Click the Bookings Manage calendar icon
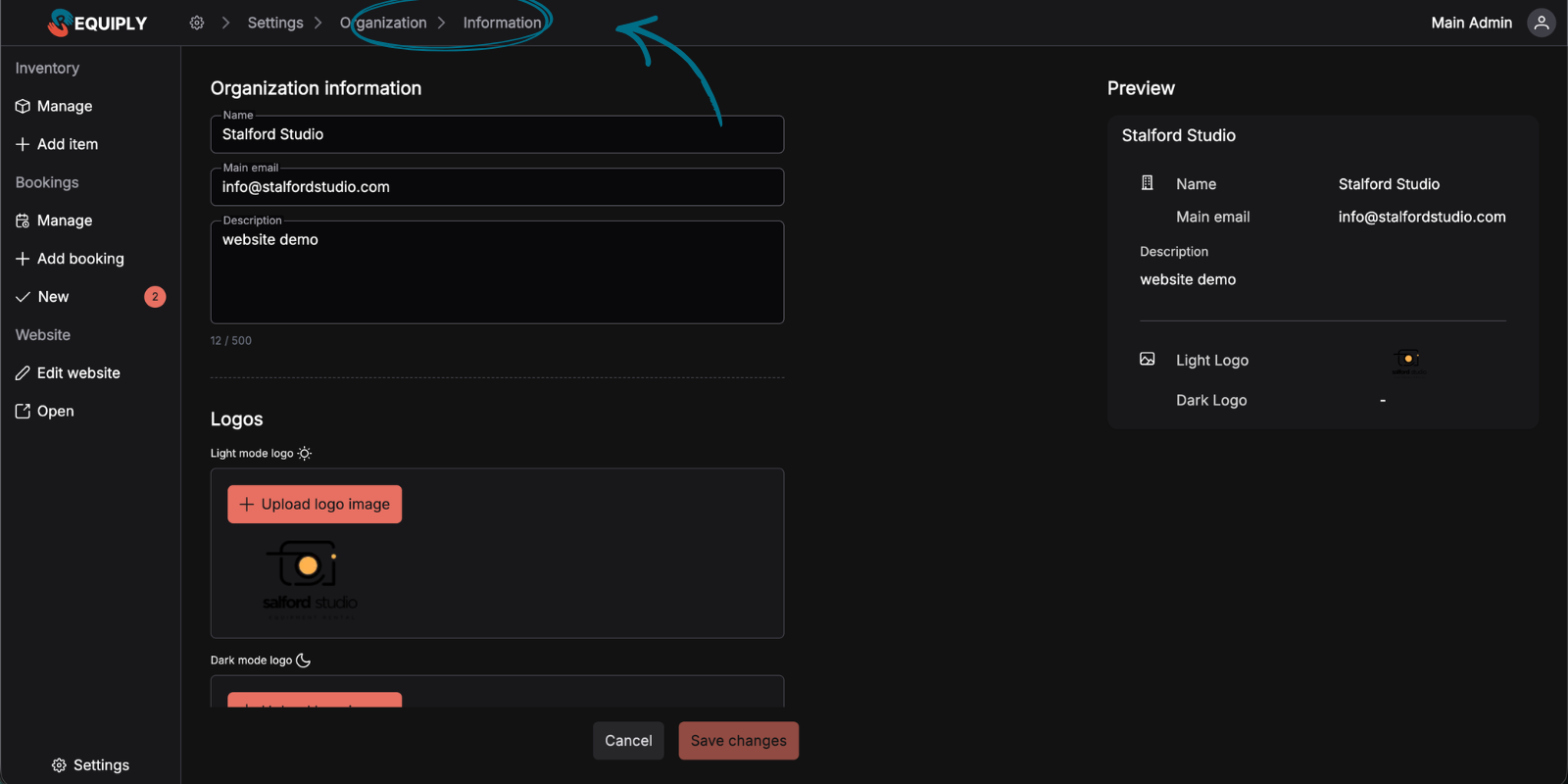 point(23,220)
